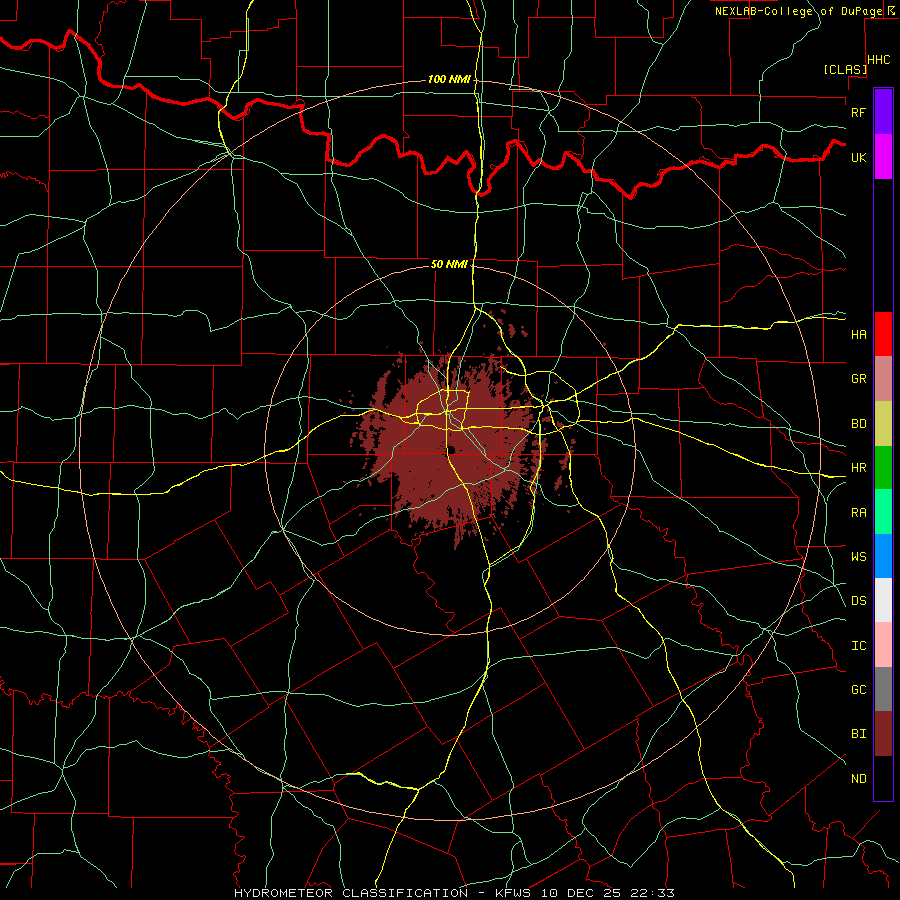Image resolution: width=900 pixels, height=900 pixels.
Task: Click the HYDROMETEOR CLASSIFICATION title text
Action: coord(351,893)
